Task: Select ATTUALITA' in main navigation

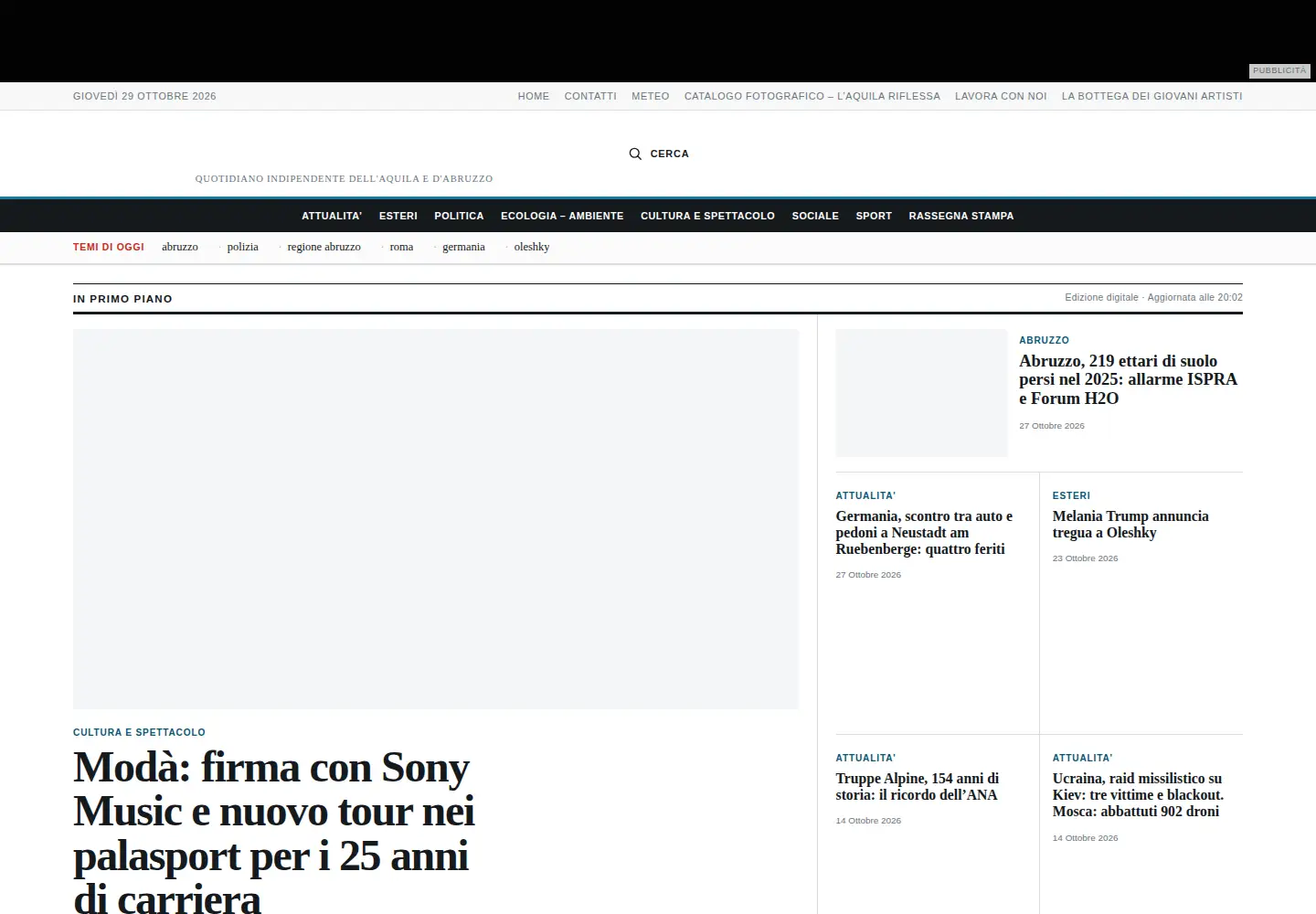Action: (x=332, y=216)
